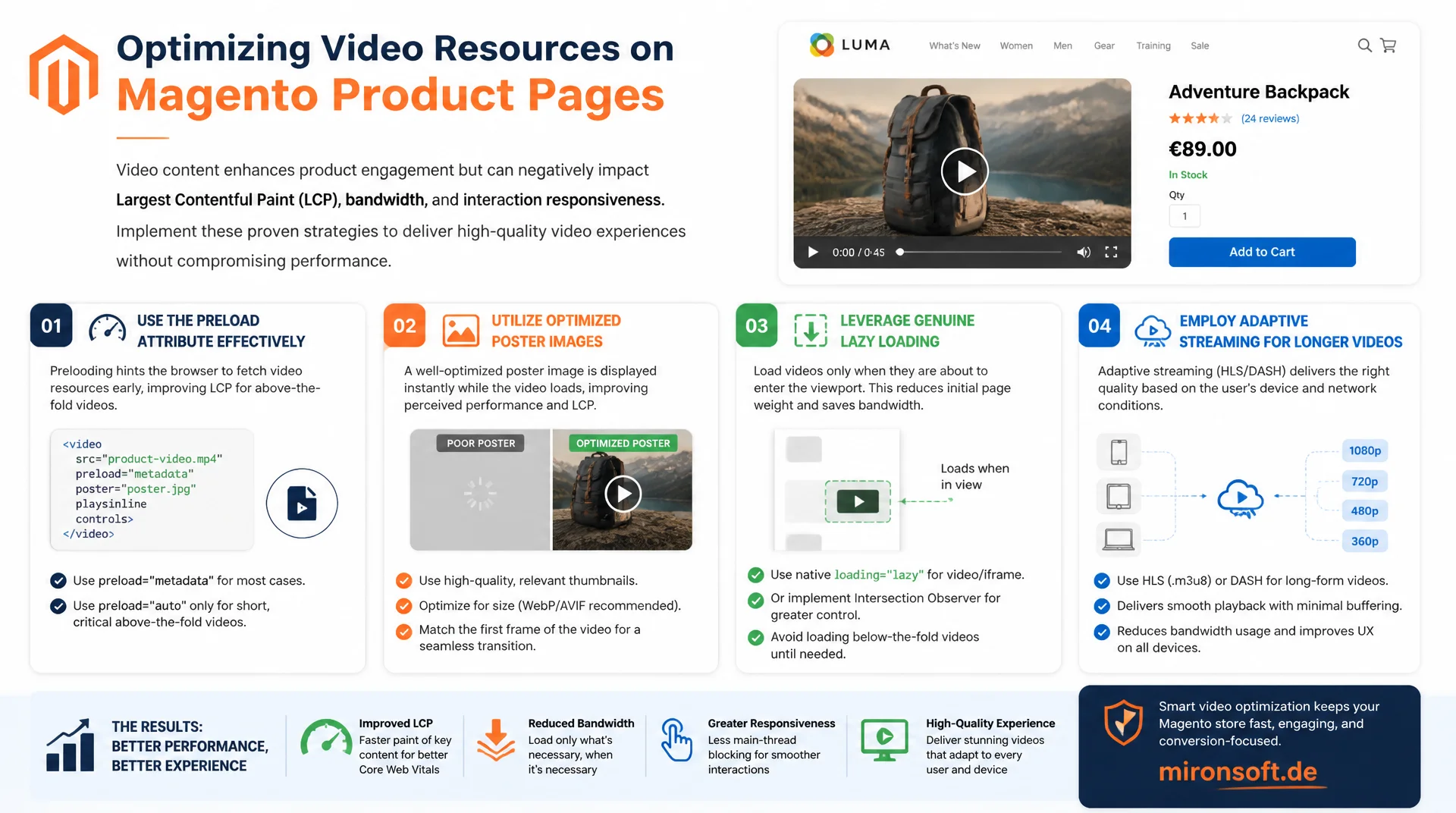Click checkmark for WebP/AVIF size tip

click(x=404, y=606)
